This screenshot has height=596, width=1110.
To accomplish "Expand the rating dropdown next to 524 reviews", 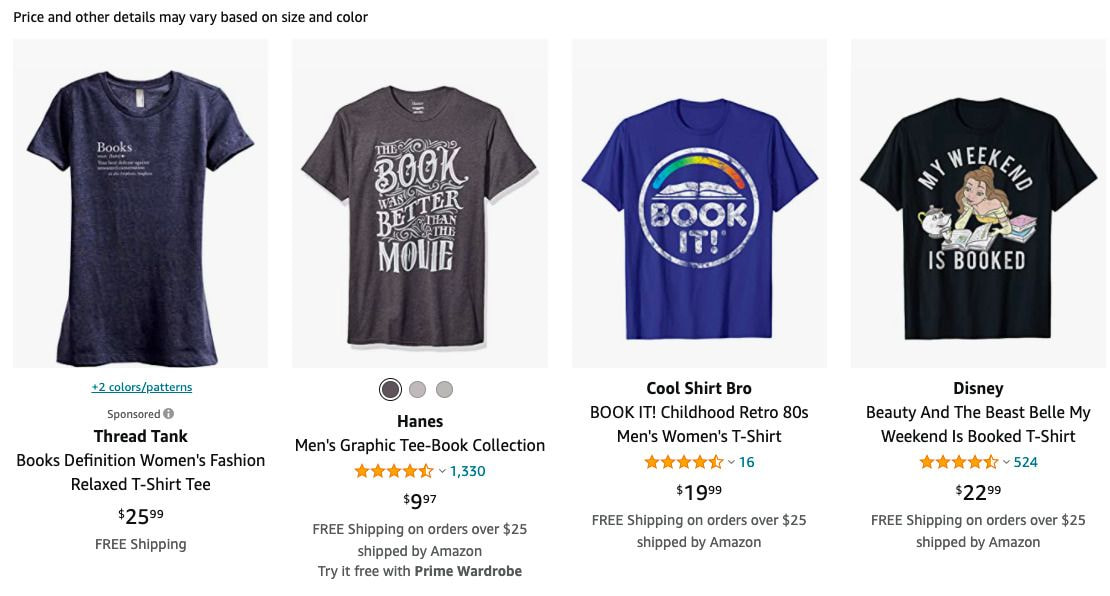I will click(x=1005, y=462).
